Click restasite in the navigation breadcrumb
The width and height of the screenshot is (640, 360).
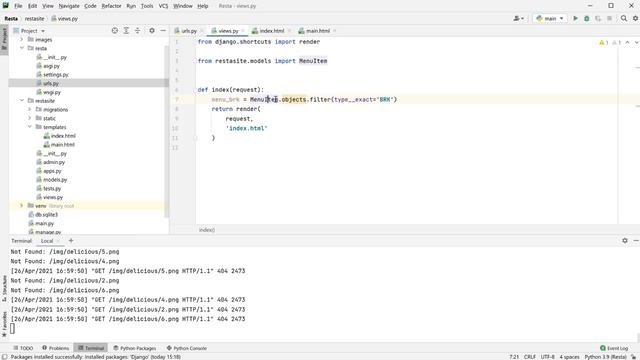point(34,19)
